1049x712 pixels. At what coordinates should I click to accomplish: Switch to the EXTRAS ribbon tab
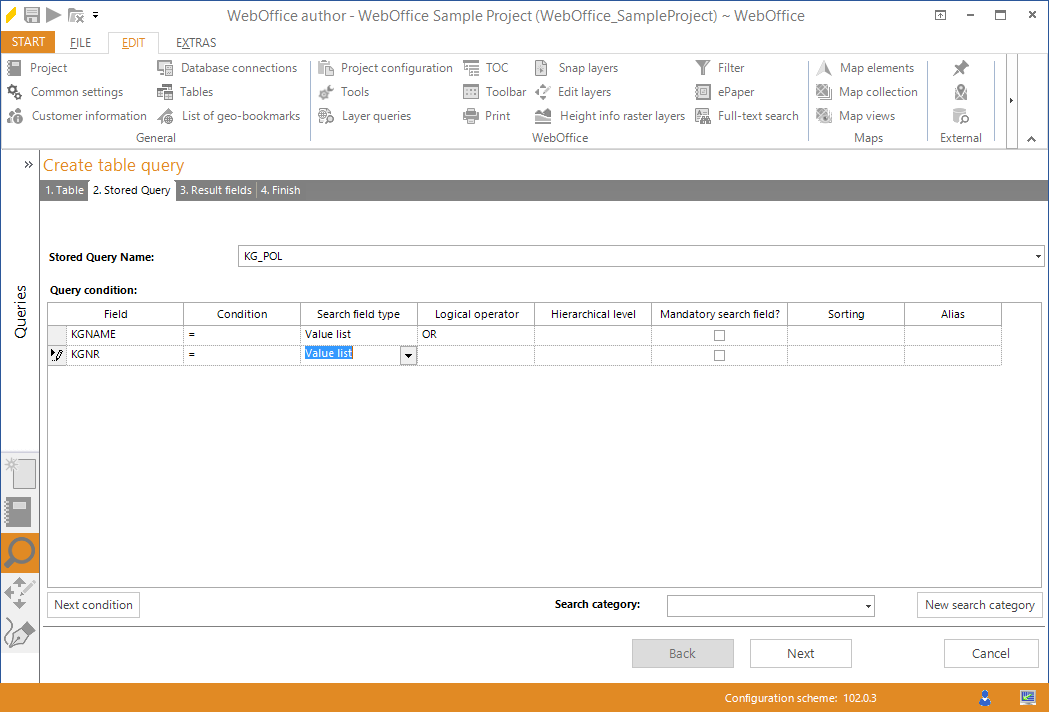click(x=195, y=42)
